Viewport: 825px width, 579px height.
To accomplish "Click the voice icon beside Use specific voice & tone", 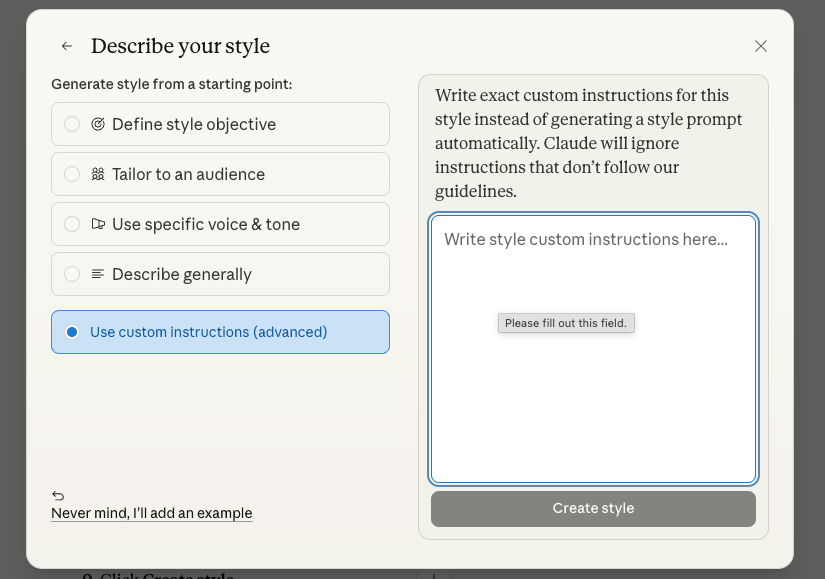I will [x=98, y=224].
